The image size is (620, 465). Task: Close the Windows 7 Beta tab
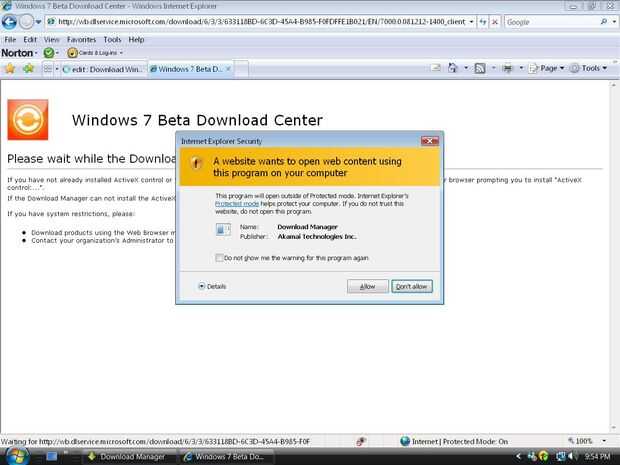[x=228, y=69]
